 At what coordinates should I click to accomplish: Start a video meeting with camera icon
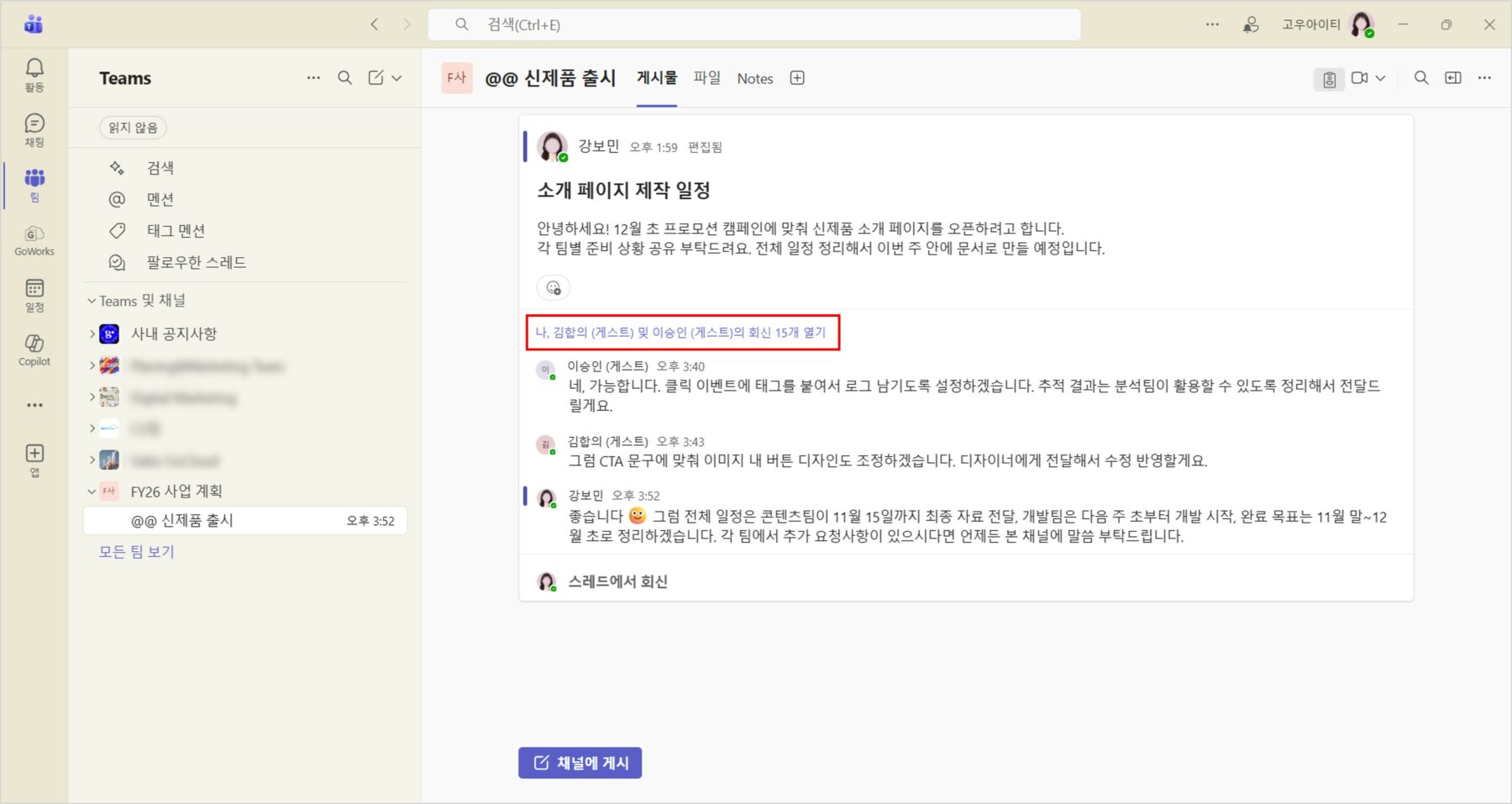(1359, 78)
